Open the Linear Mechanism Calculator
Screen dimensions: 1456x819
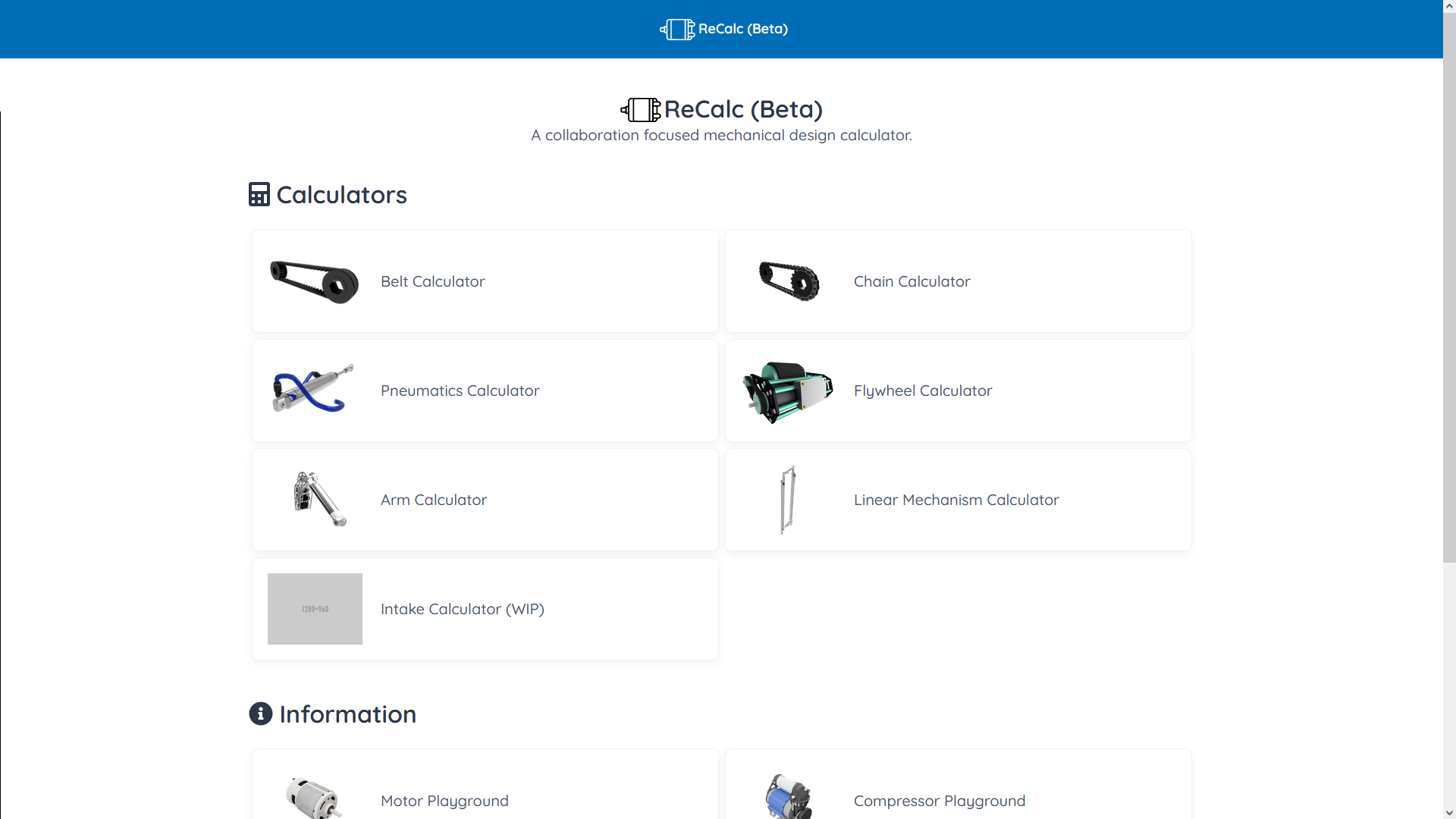(x=955, y=500)
